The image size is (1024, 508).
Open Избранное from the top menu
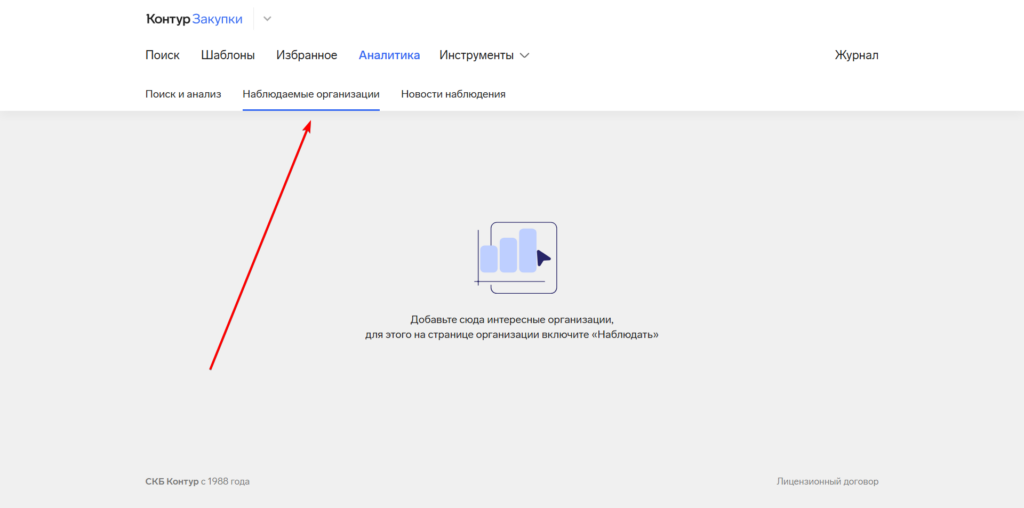305,55
